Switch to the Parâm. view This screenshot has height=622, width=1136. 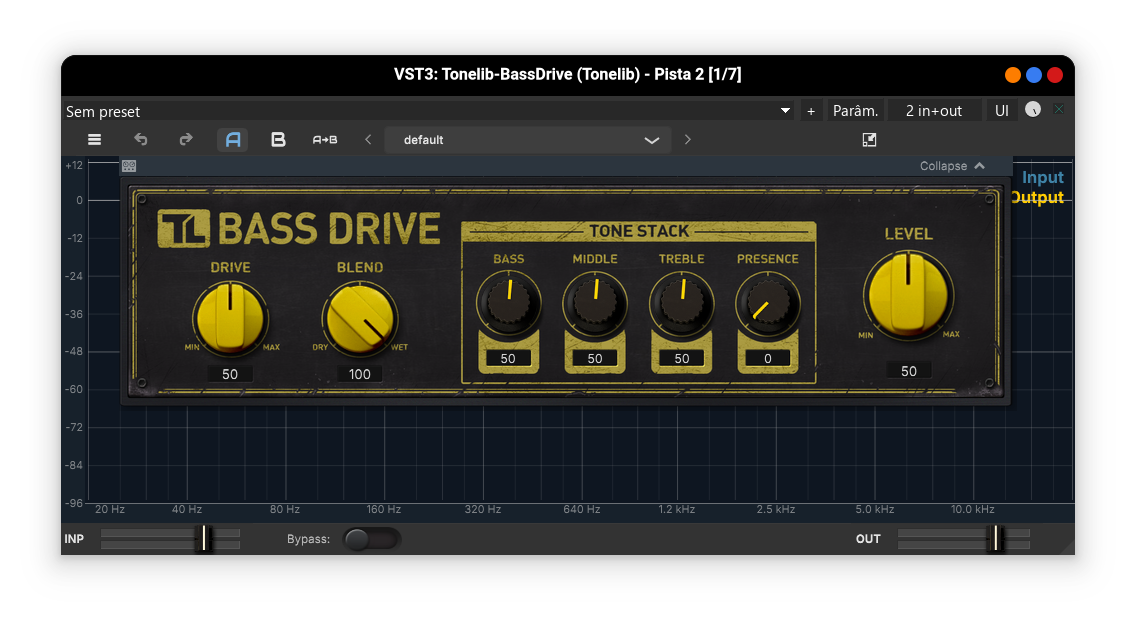click(x=856, y=110)
